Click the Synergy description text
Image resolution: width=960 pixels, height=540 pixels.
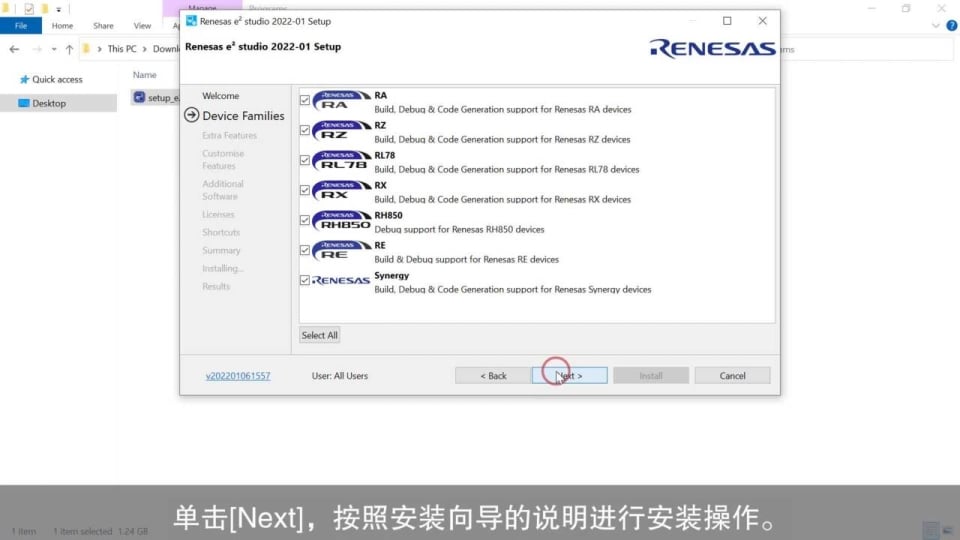[x=512, y=290]
